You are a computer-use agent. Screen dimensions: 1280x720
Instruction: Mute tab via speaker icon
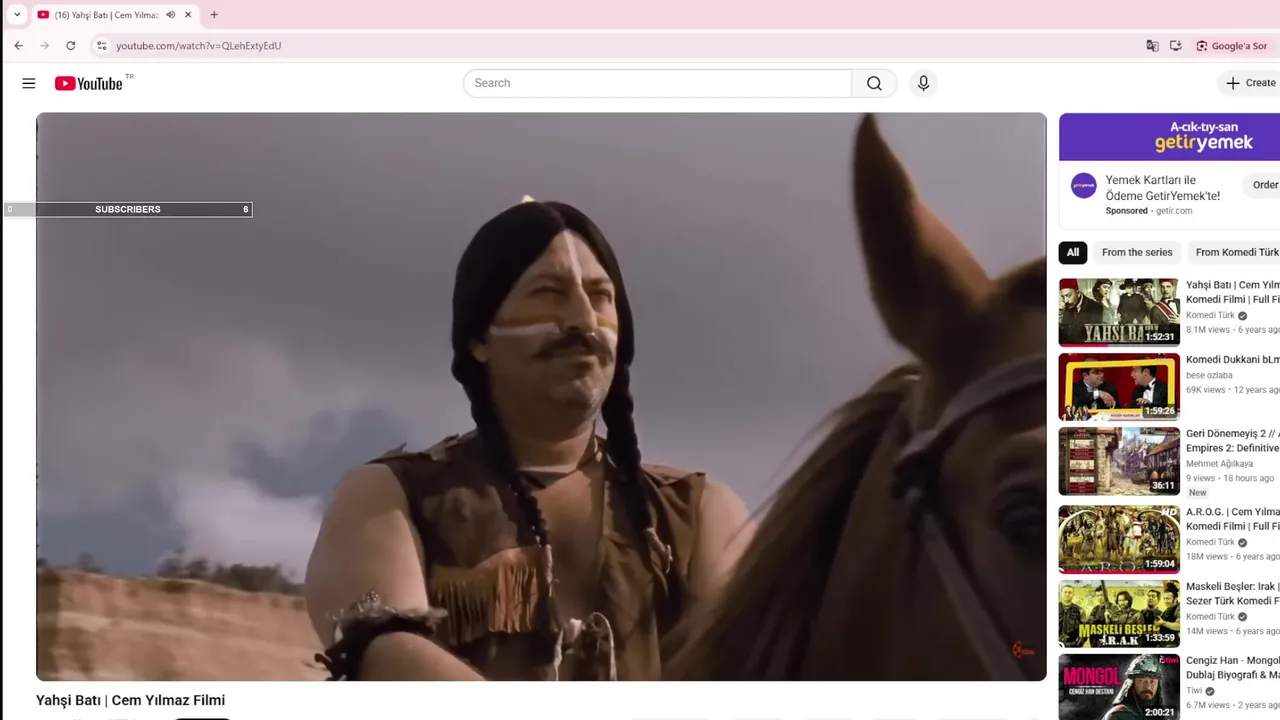pyautogui.click(x=170, y=15)
